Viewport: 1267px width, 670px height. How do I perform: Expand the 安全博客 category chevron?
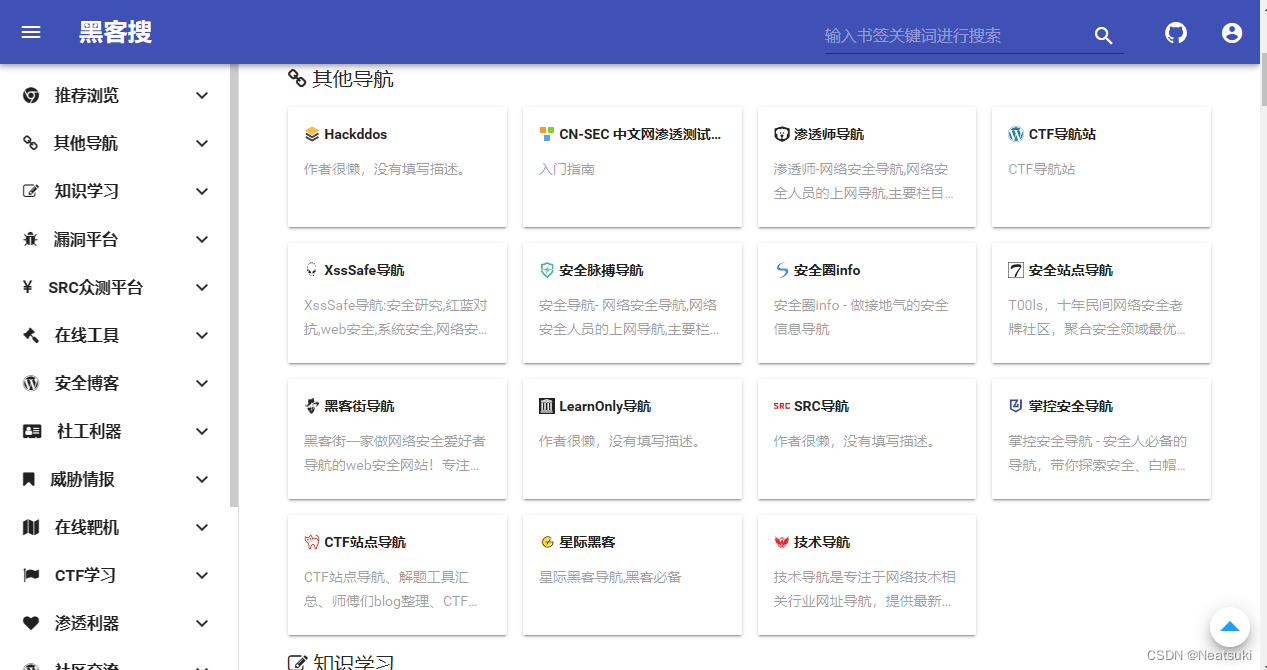pos(201,383)
